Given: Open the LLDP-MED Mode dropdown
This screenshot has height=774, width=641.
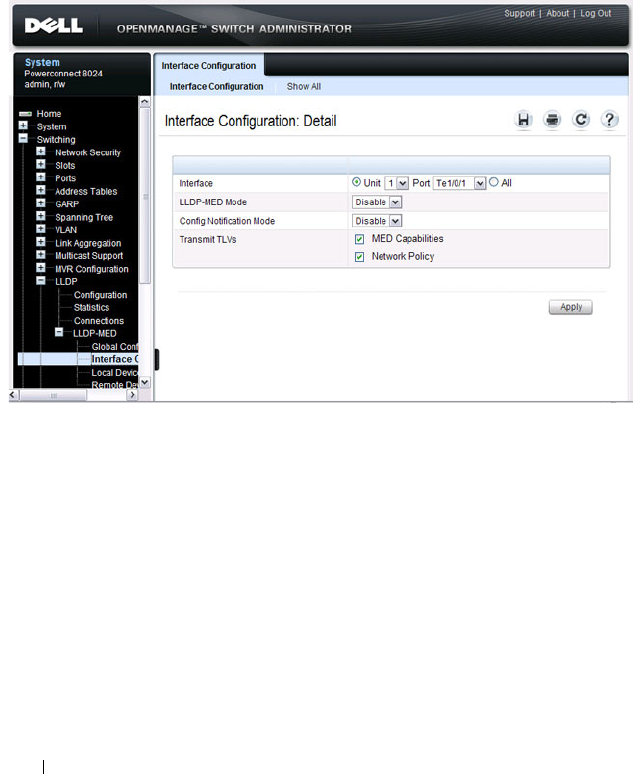Looking at the screenshot, I should coord(377,202).
